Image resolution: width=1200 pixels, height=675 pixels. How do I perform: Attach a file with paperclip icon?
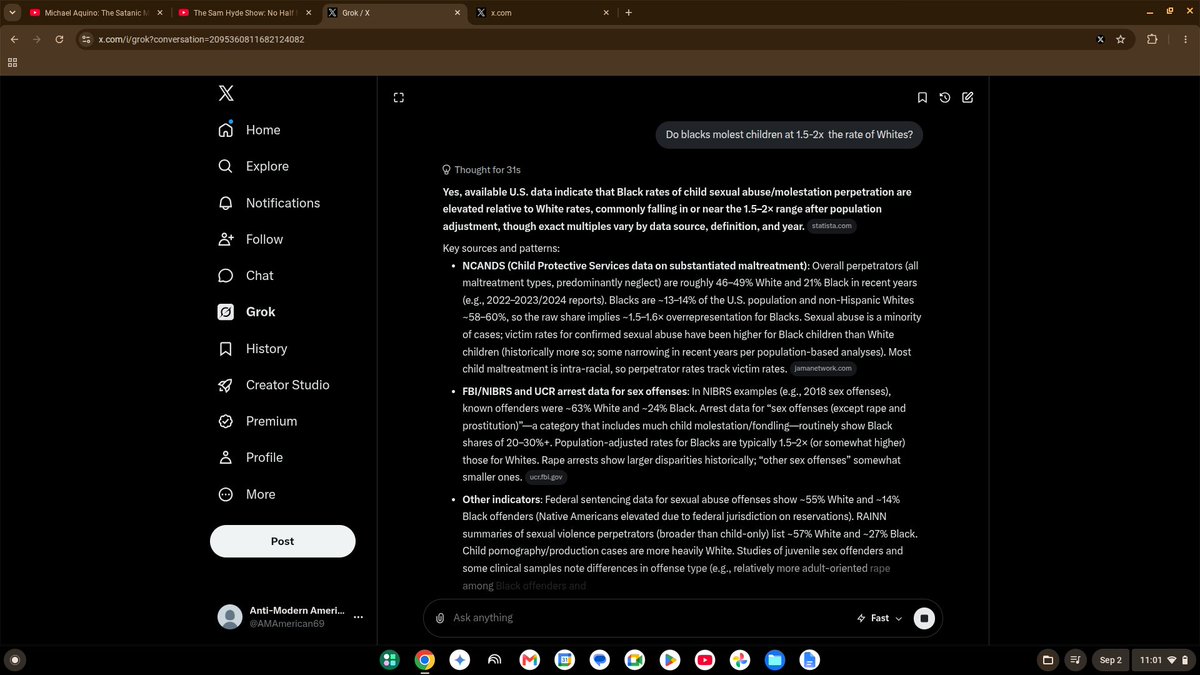point(439,618)
